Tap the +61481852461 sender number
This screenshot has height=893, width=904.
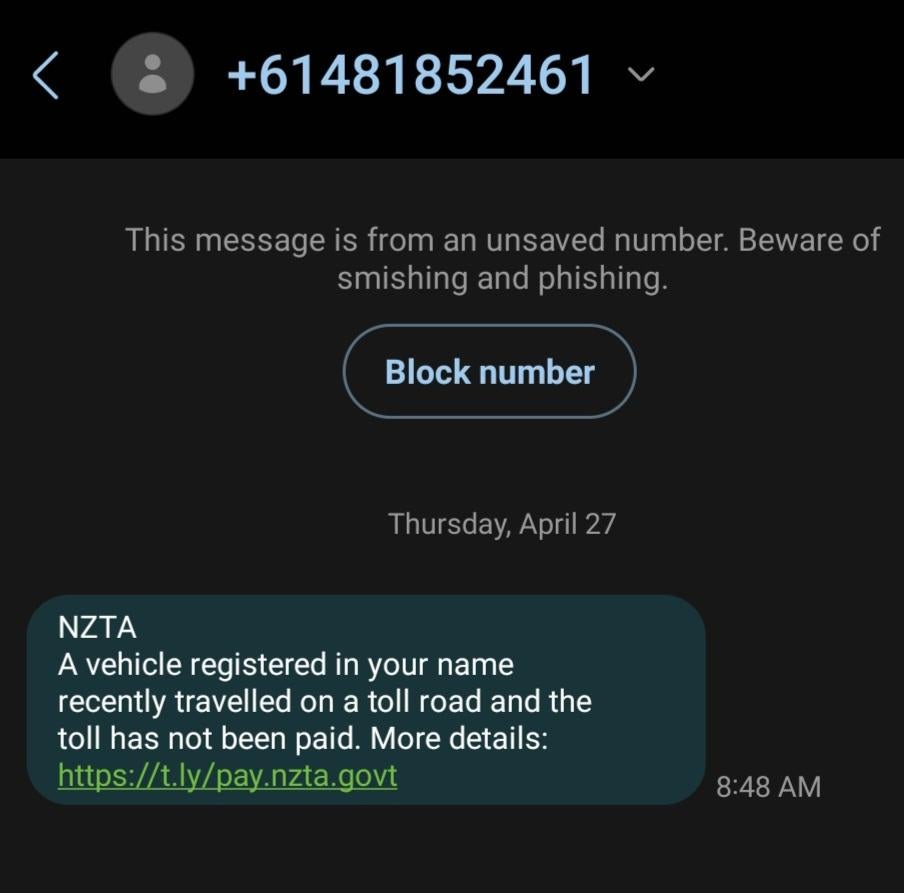pyautogui.click(x=411, y=76)
